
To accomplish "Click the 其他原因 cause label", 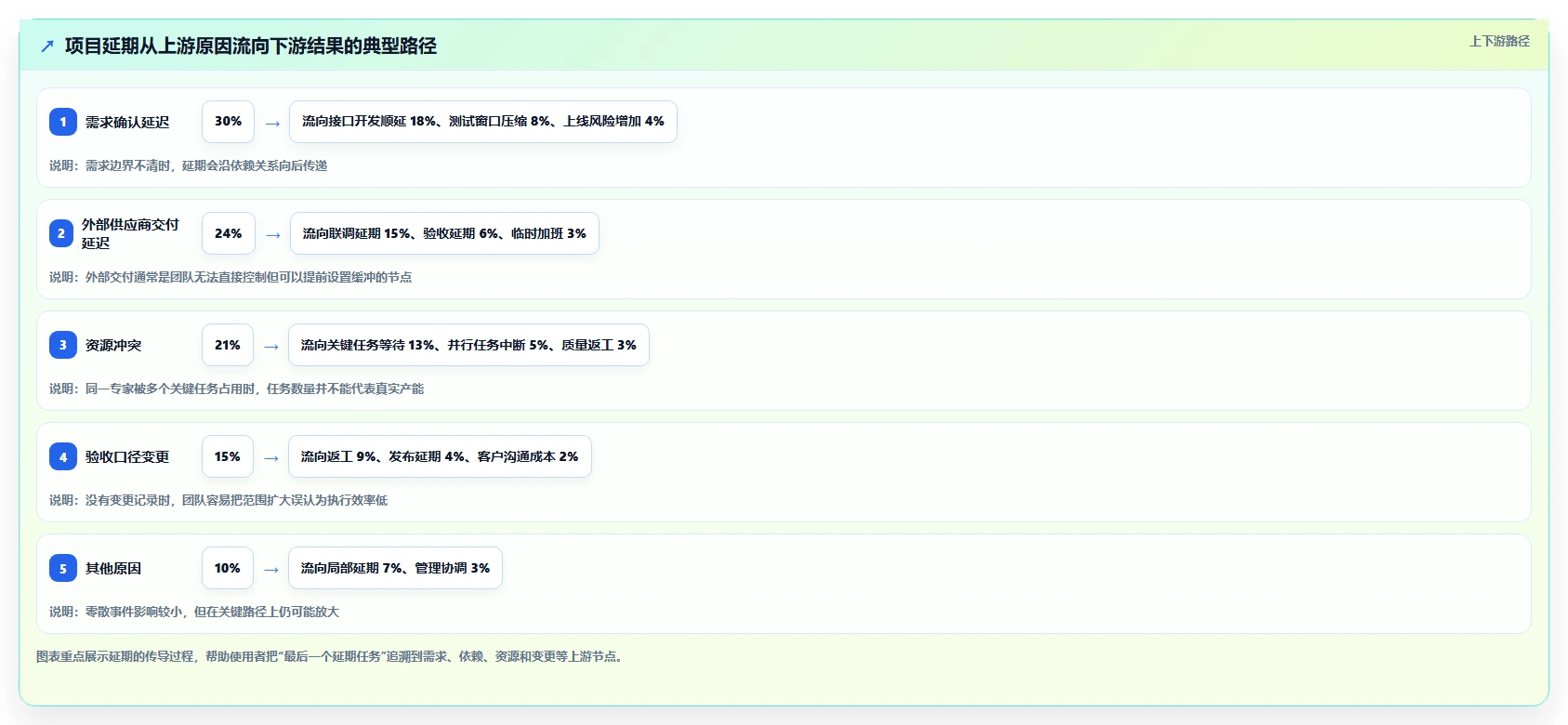I will tap(113, 568).
